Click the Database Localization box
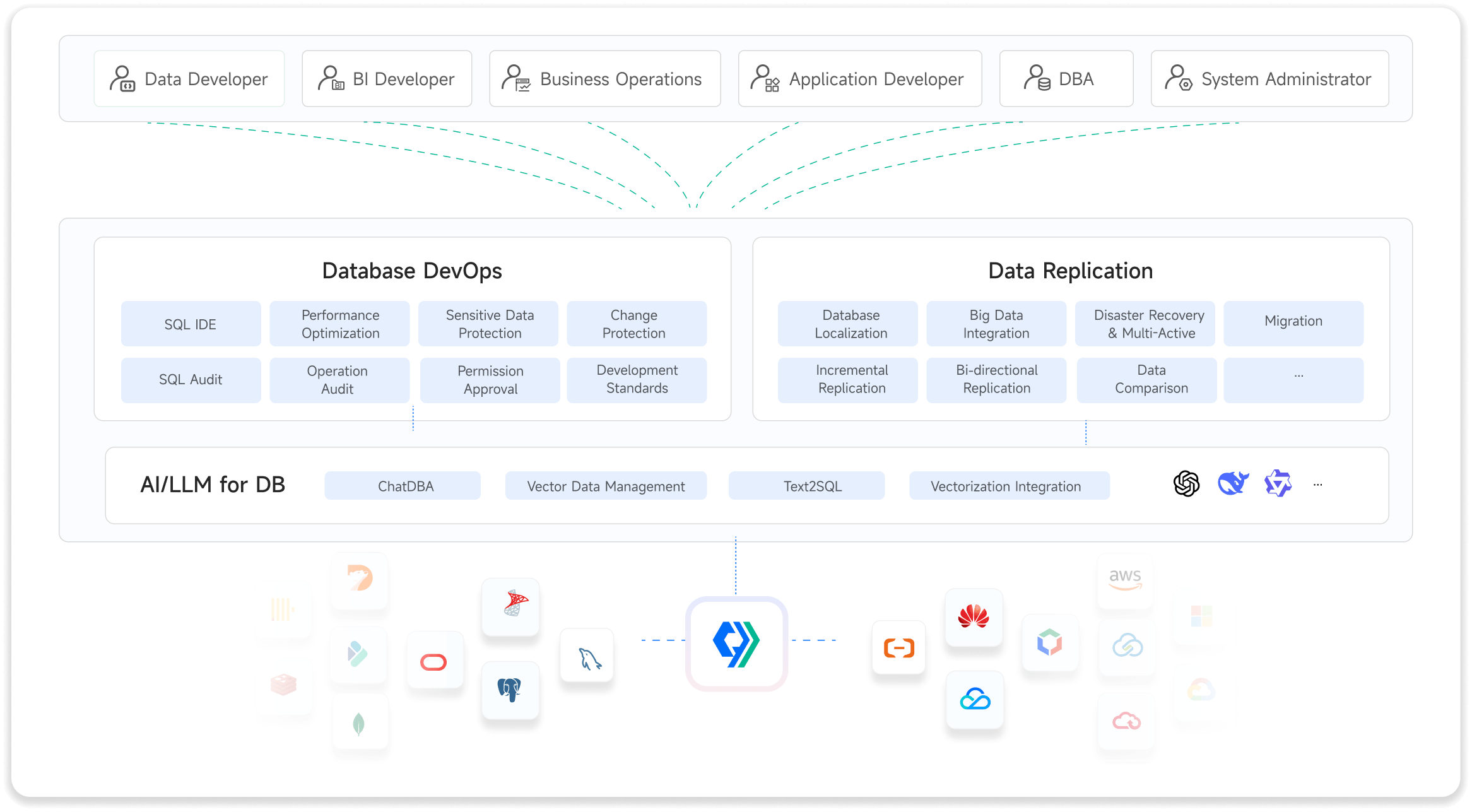The height and width of the screenshot is (812, 1472). coord(847,324)
